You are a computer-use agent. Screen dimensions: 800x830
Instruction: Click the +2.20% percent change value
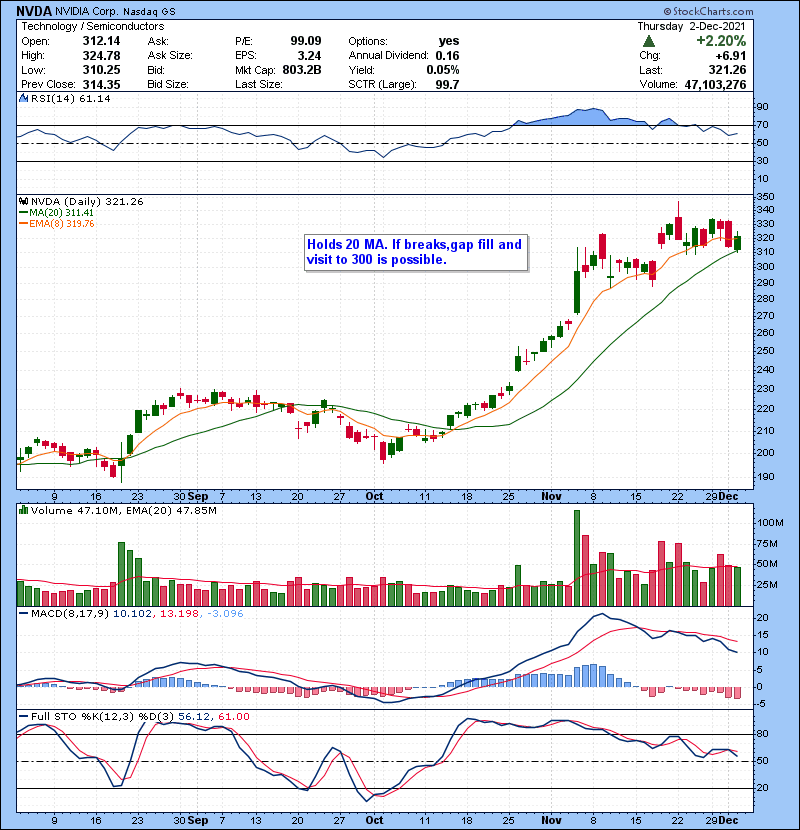pos(721,41)
